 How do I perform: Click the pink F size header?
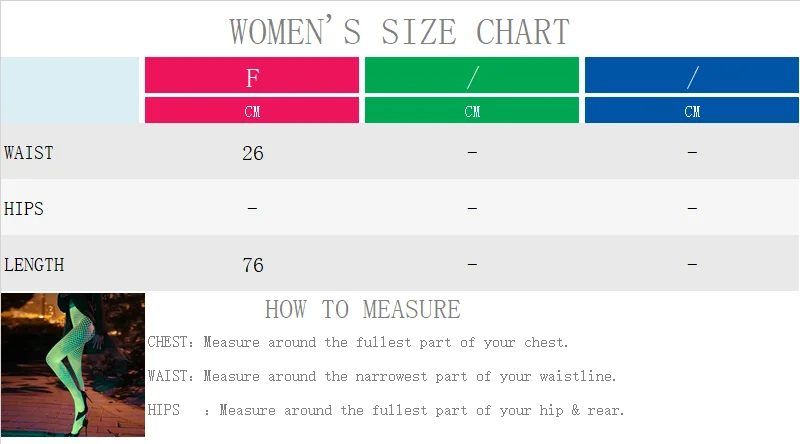(252, 75)
